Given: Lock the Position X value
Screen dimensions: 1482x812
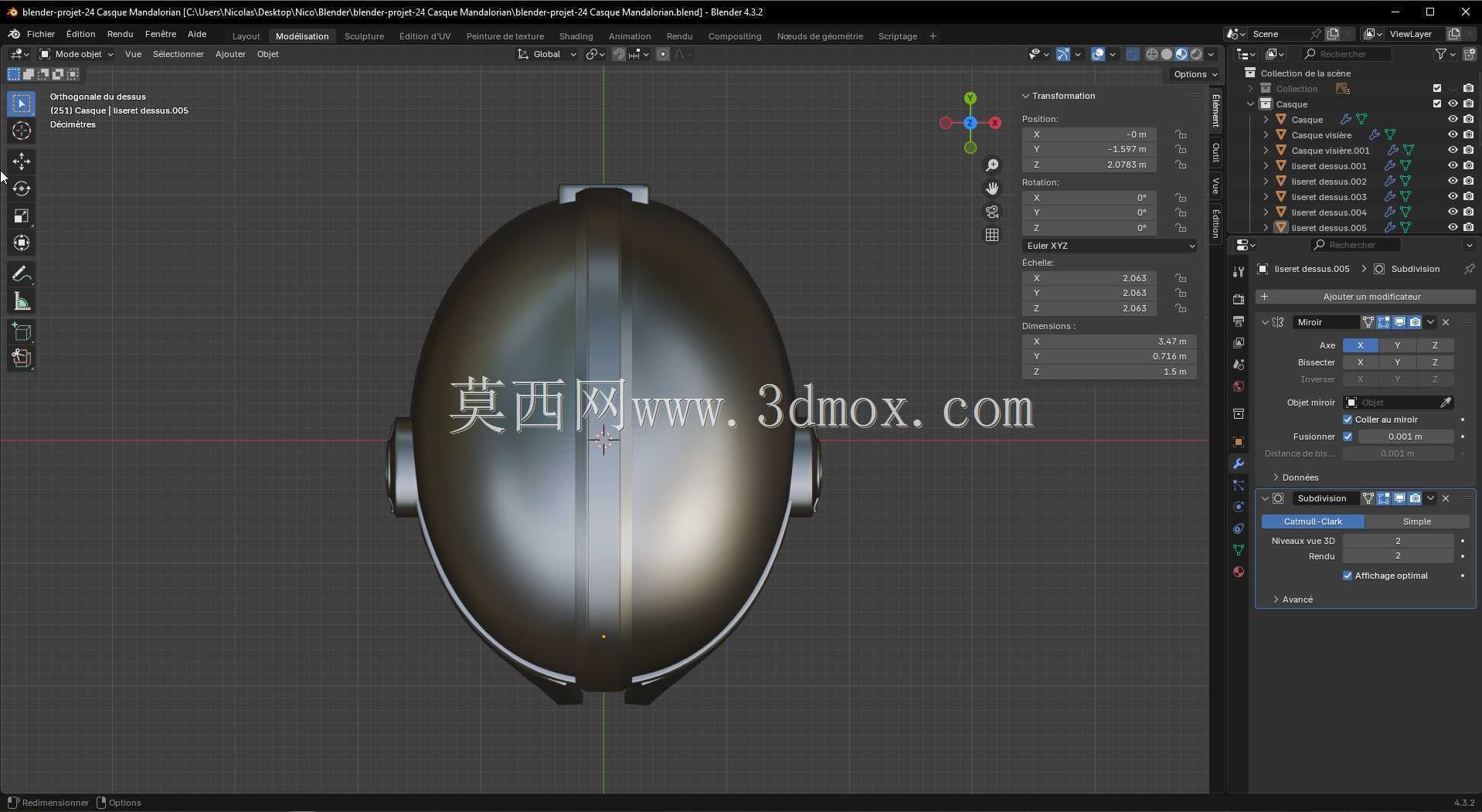Looking at the screenshot, I should (x=1181, y=134).
